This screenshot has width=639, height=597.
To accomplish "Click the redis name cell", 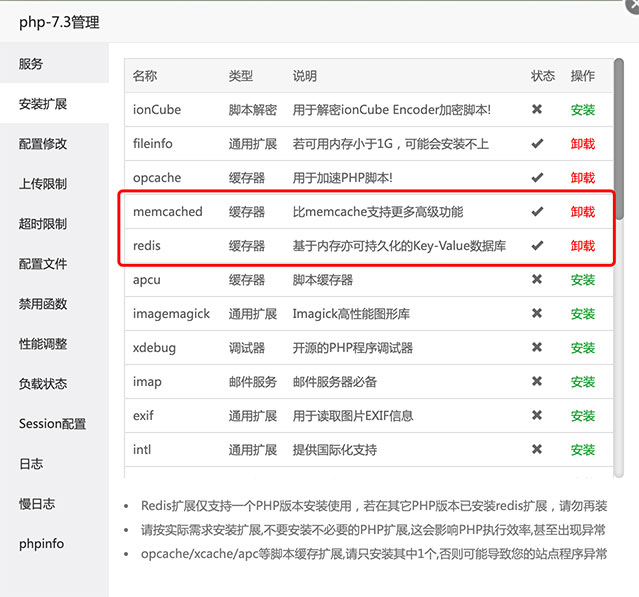I will [147, 246].
